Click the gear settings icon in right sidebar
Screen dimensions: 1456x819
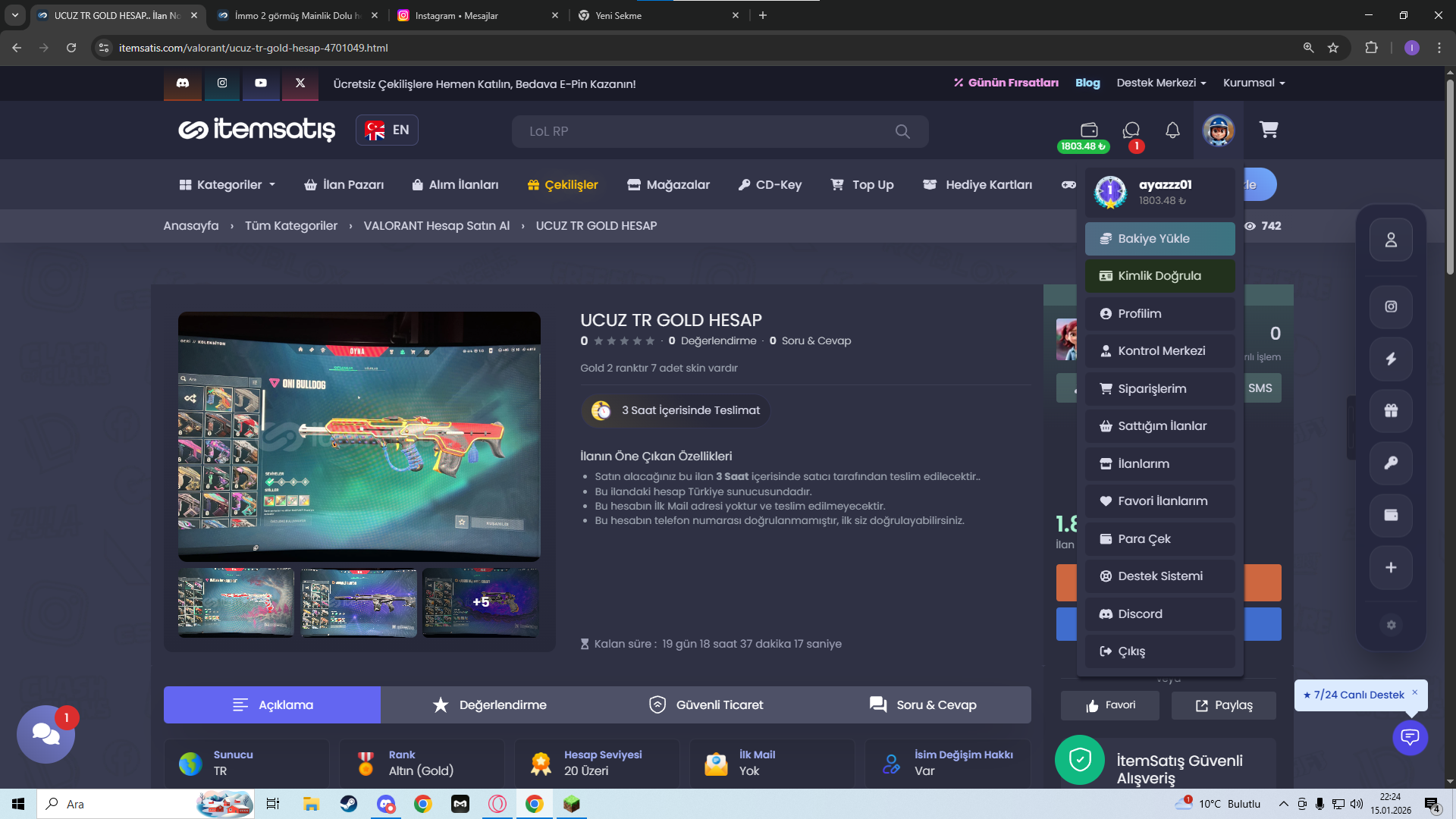(x=1391, y=625)
